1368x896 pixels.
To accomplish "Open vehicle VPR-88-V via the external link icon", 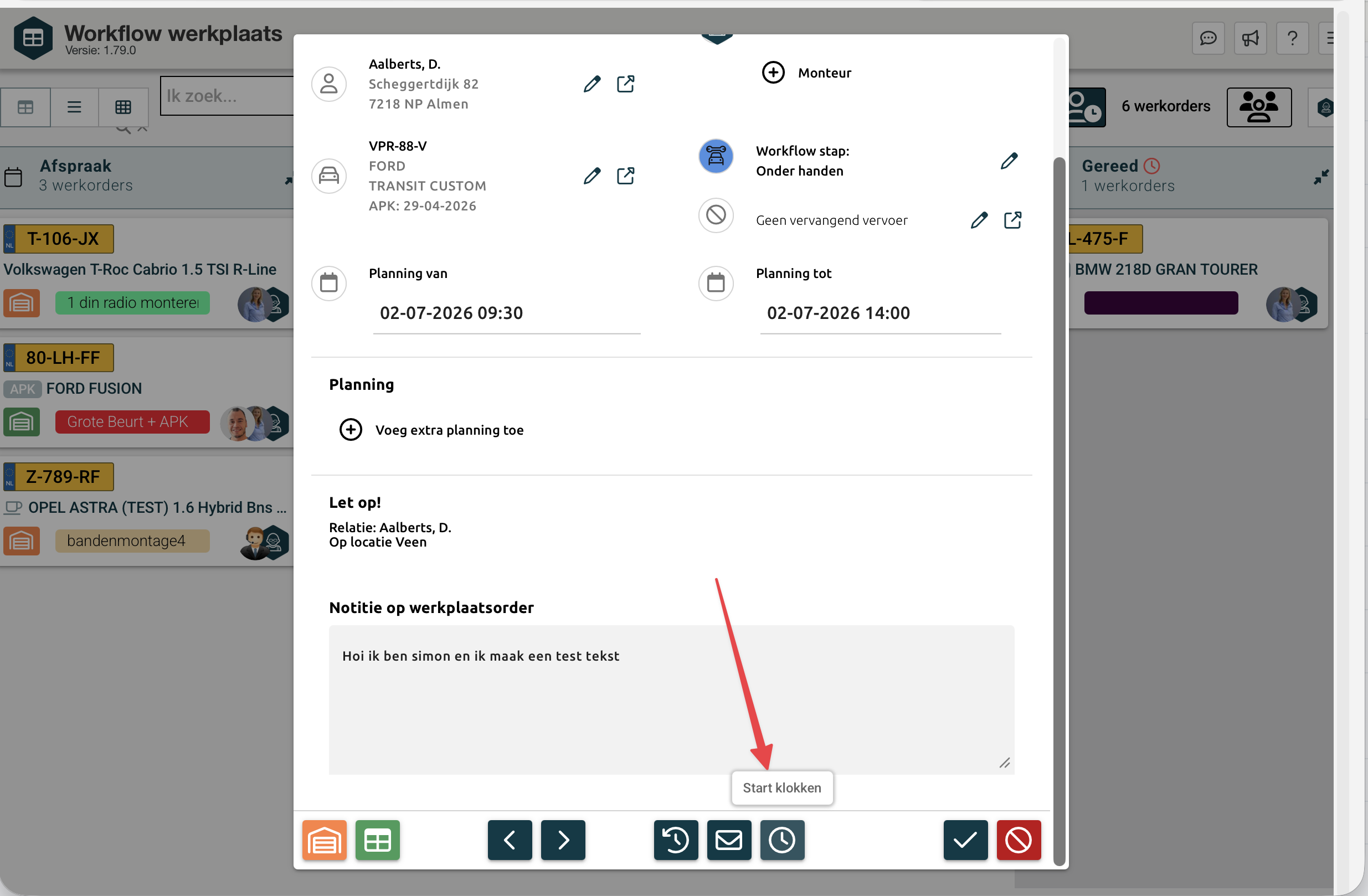I will (x=625, y=176).
